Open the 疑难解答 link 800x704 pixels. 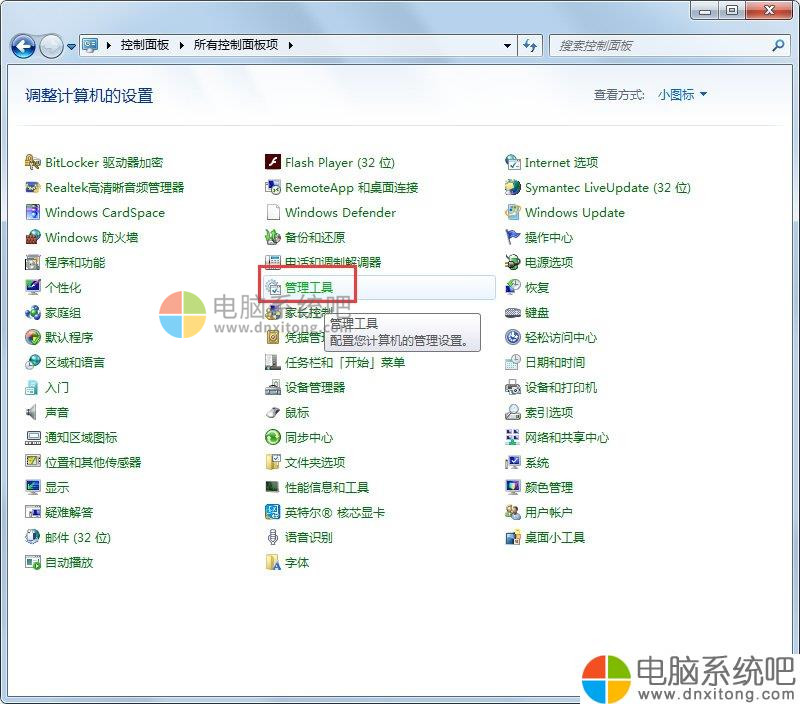point(69,513)
